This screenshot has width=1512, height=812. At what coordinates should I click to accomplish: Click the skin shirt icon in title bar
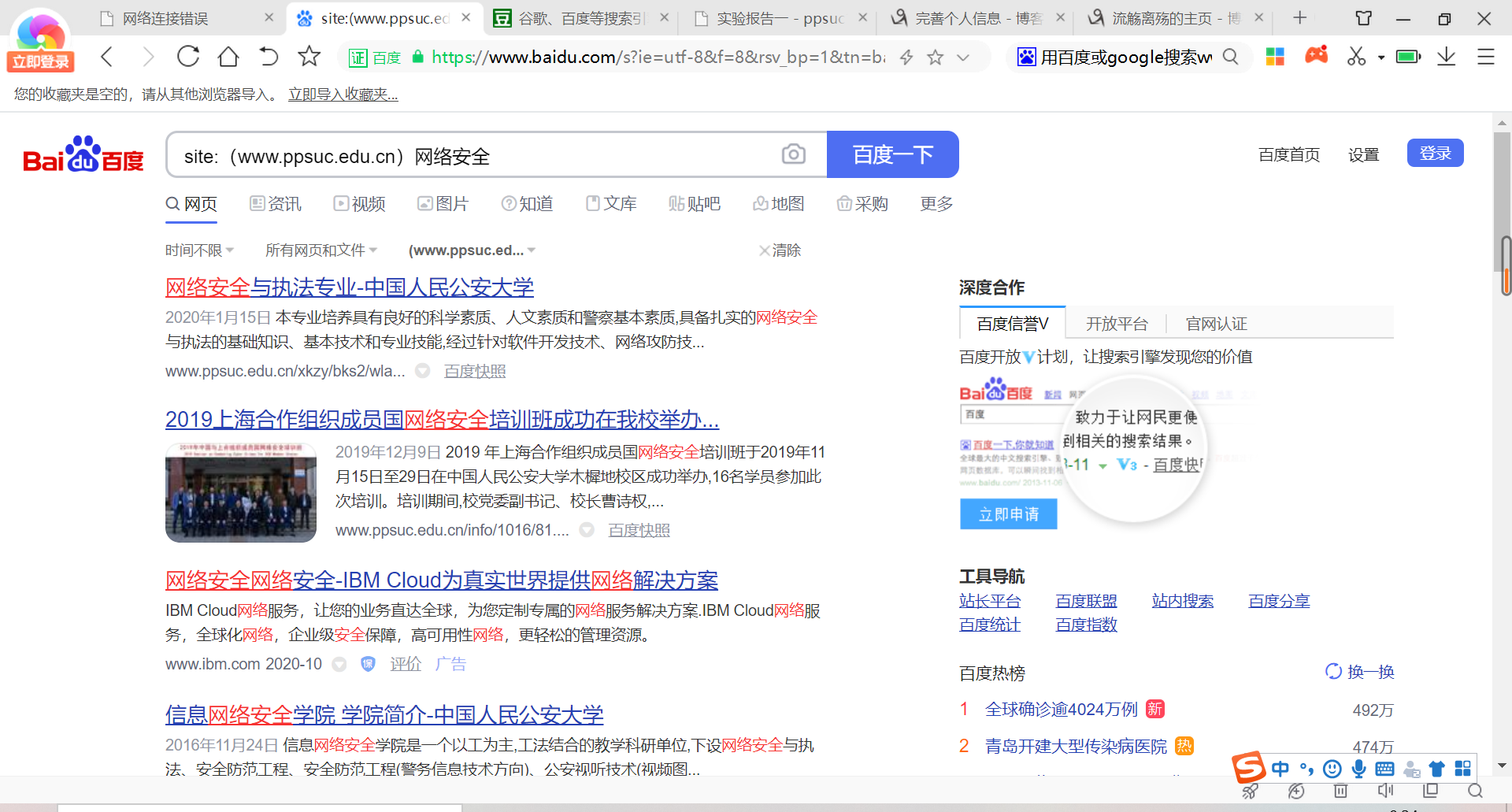(x=1363, y=18)
